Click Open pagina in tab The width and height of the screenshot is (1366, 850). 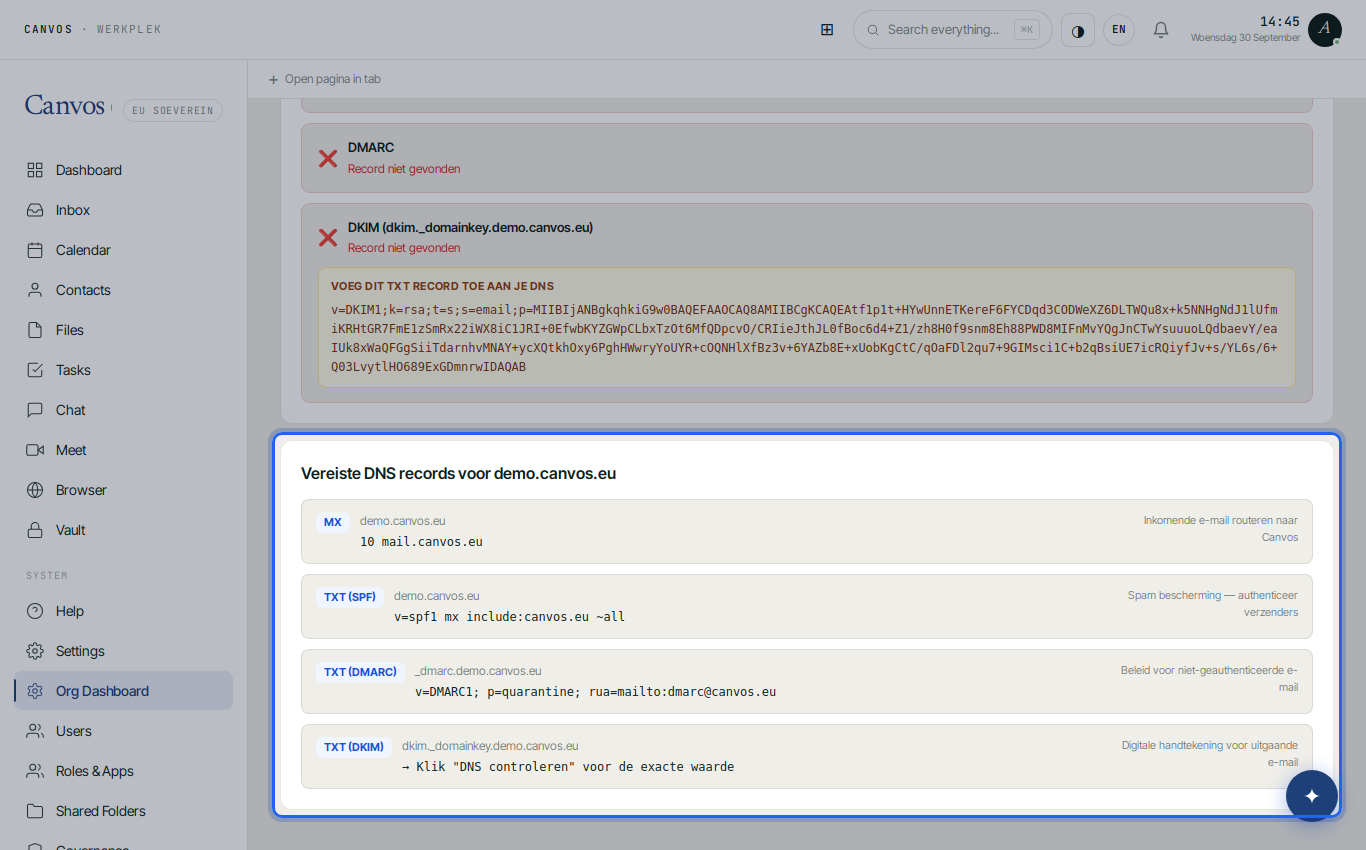(325, 79)
